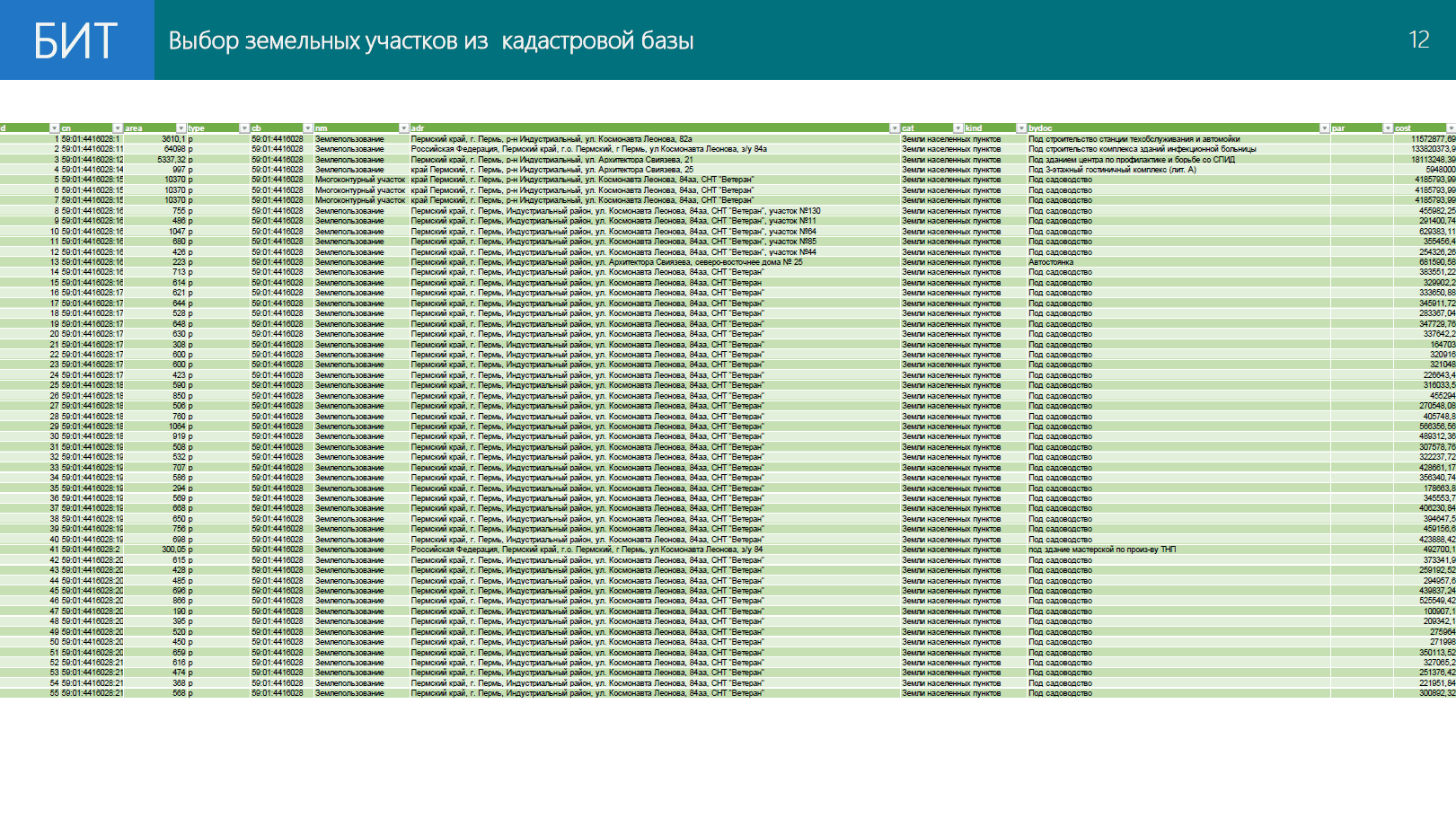This screenshot has width=1456, height=818.
Task: Select area value '300,05' in row 41
Action: 173,550
